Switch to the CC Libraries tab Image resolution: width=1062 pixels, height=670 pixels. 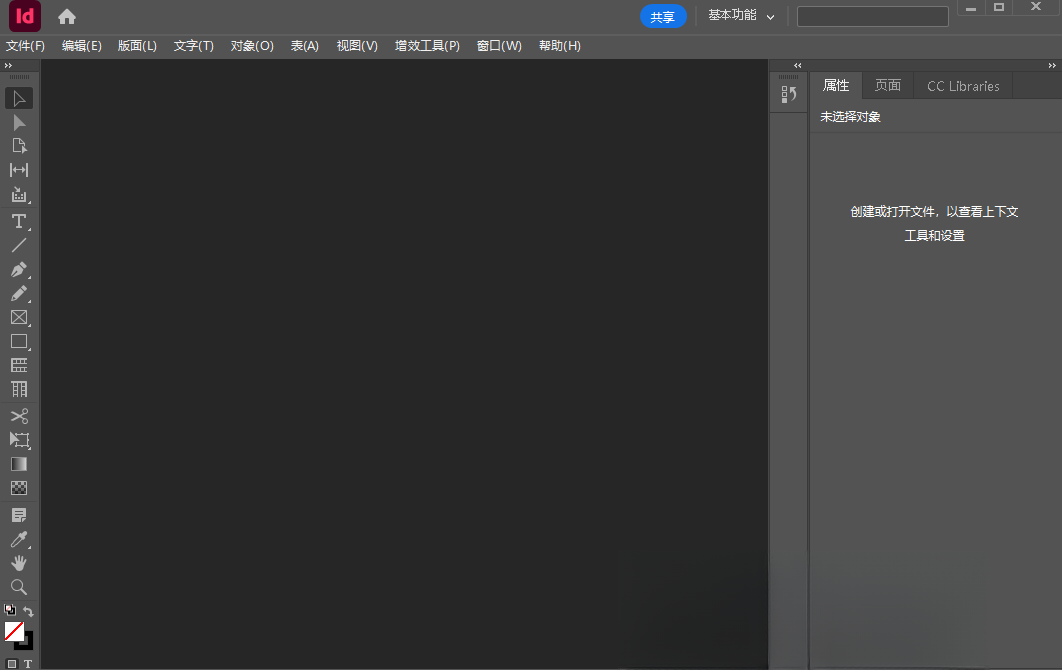point(963,86)
